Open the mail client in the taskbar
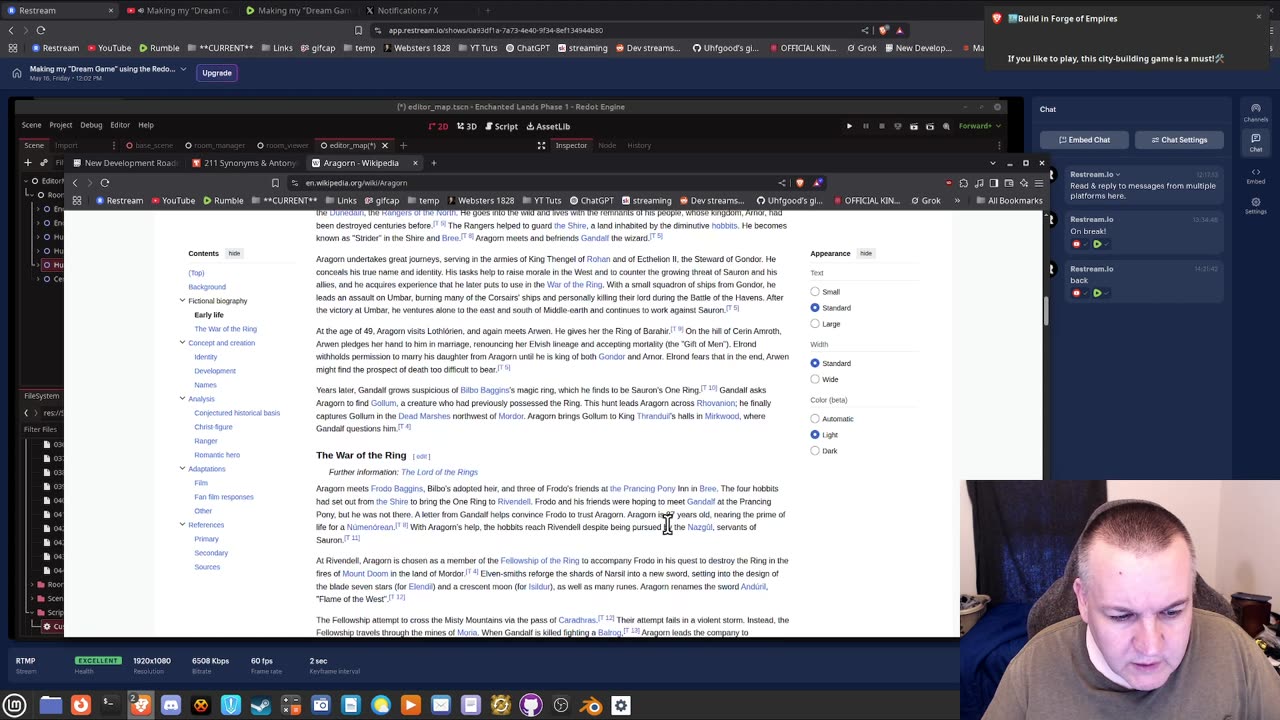This screenshot has height=720, width=1280. [x=441, y=705]
